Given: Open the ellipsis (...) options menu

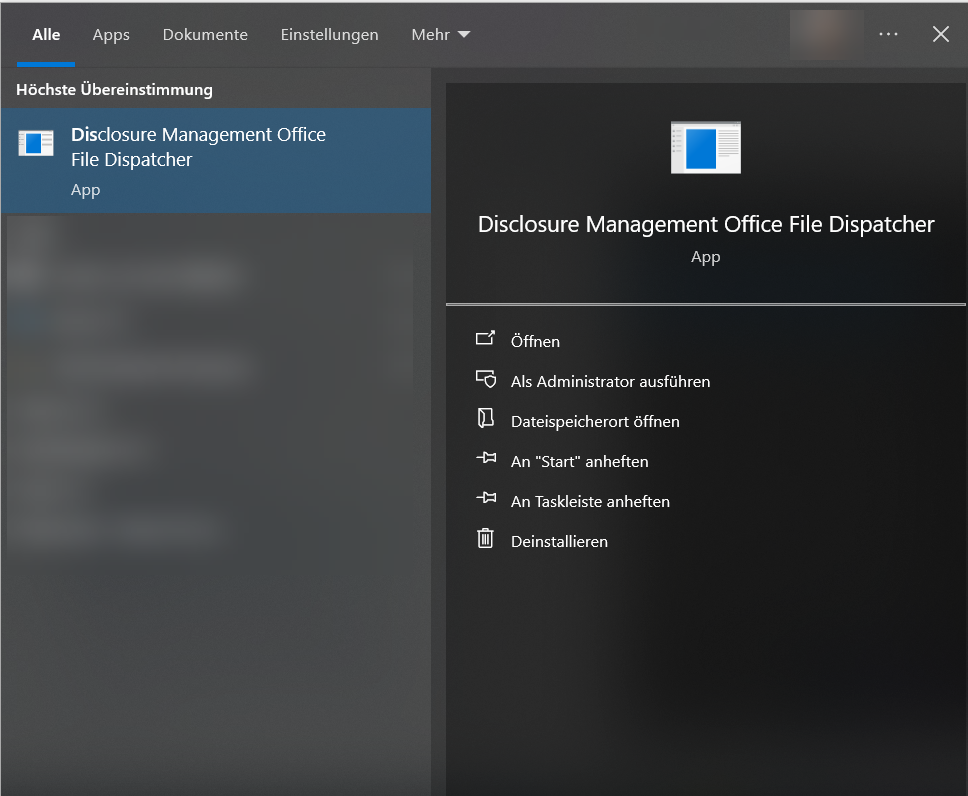Looking at the screenshot, I should click(x=888, y=33).
